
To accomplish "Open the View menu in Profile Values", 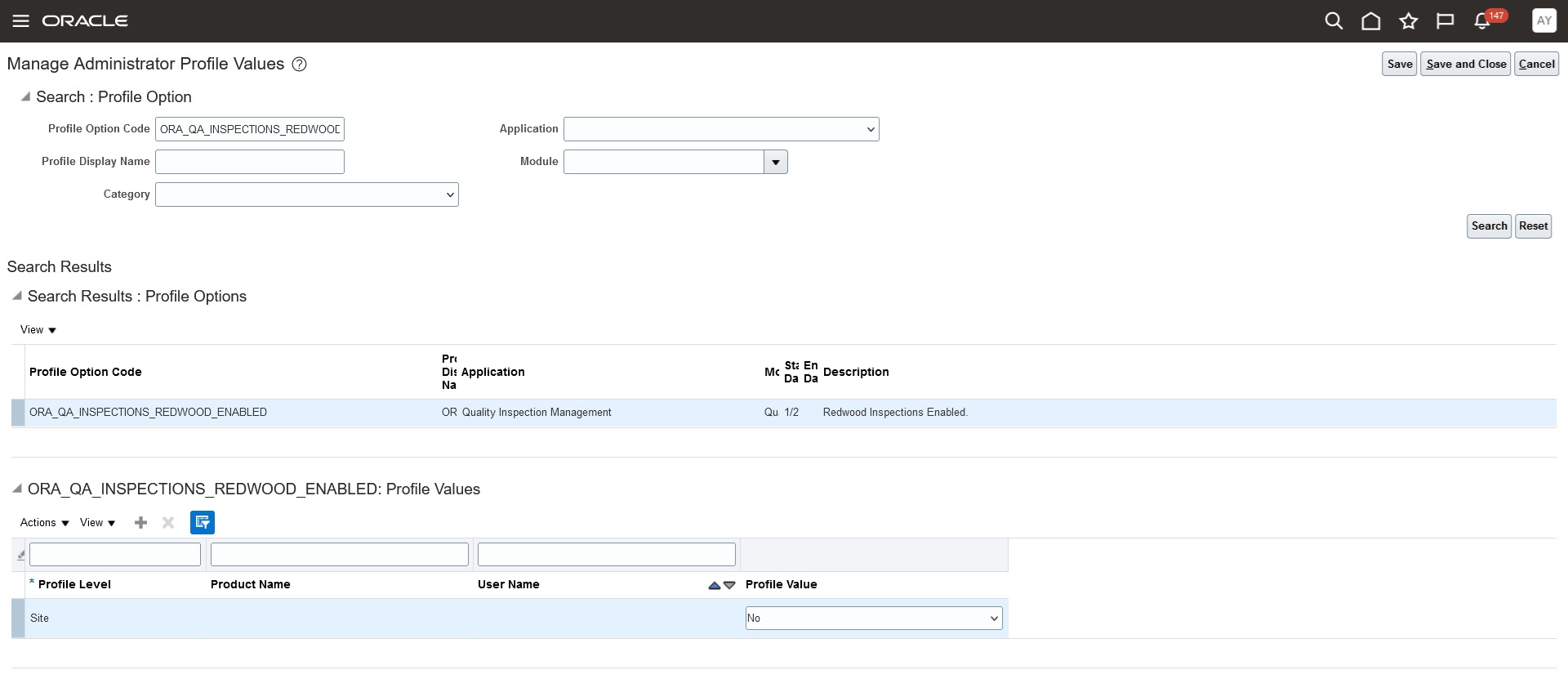I will [98, 523].
